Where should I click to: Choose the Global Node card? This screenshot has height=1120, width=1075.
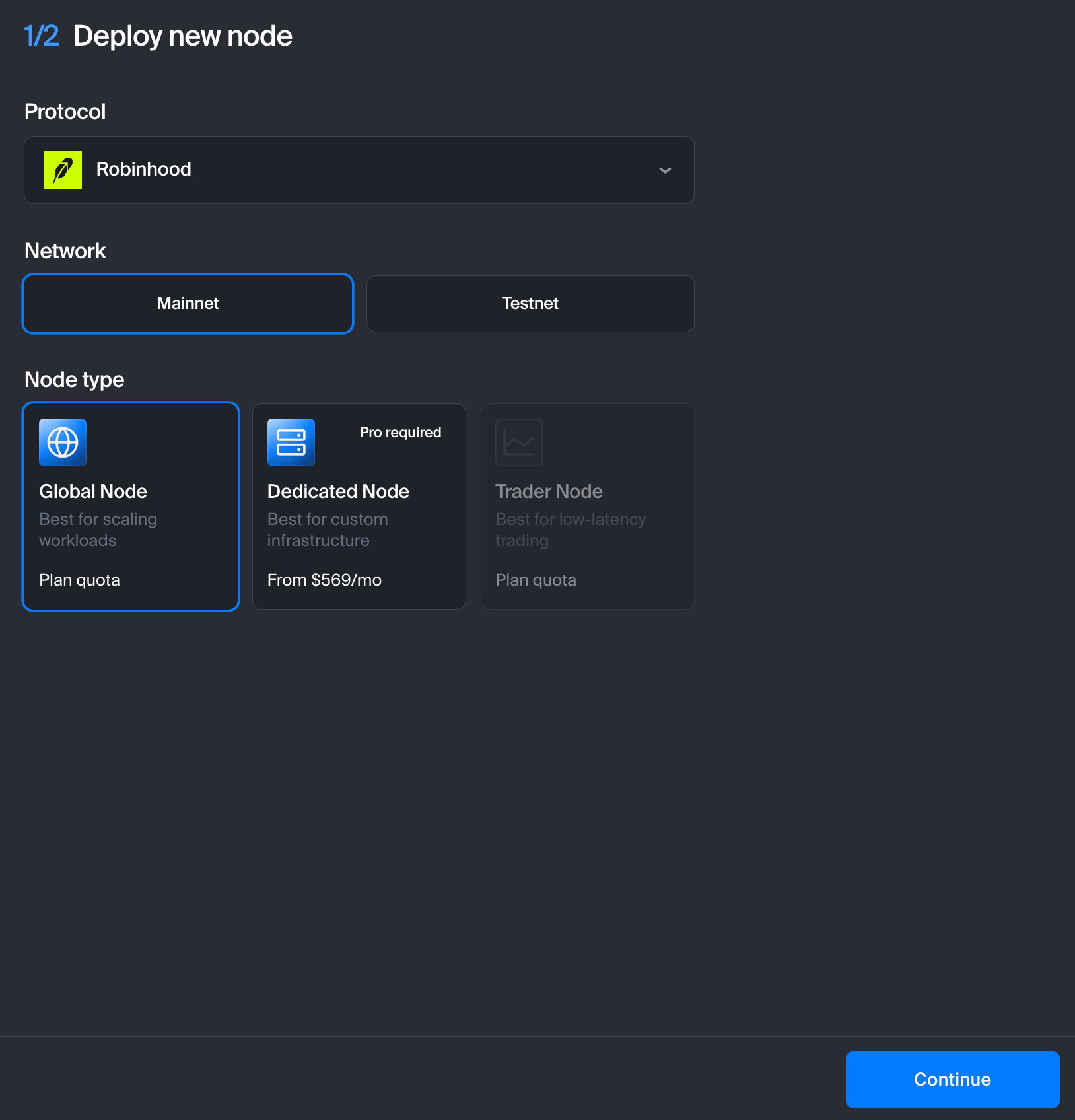[131, 507]
